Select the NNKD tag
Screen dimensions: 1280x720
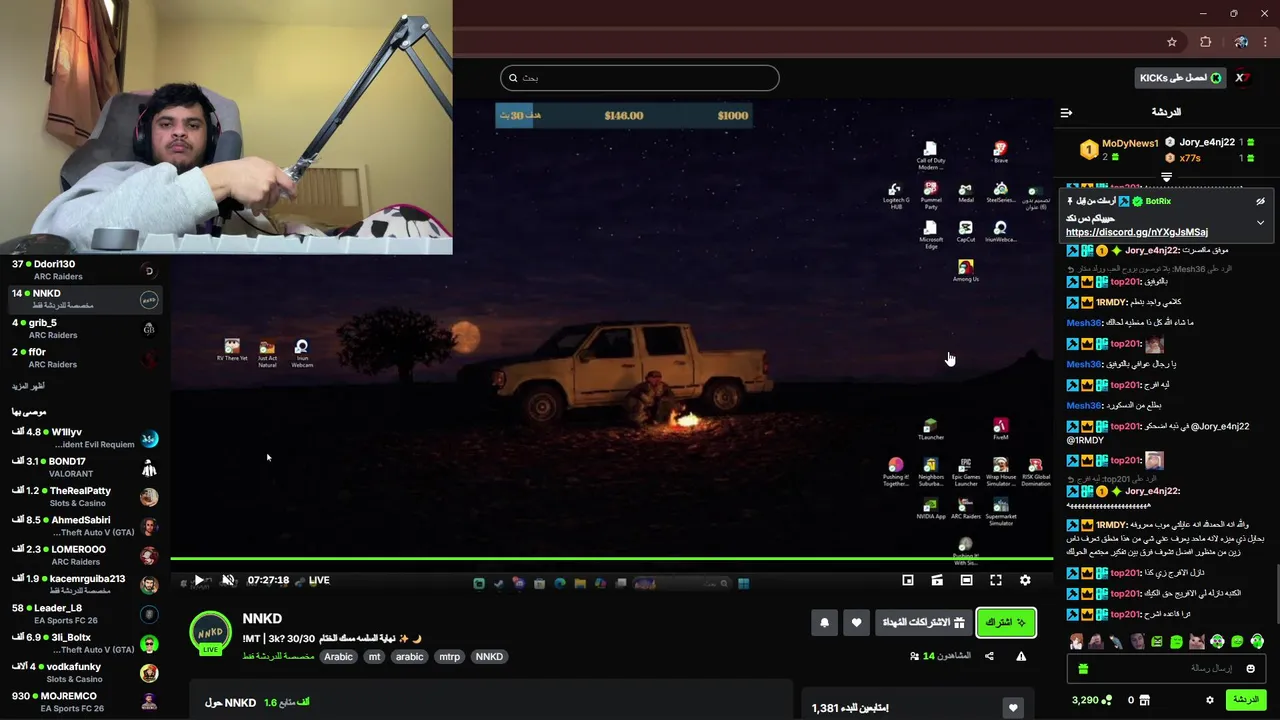click(x=489, y=656)
